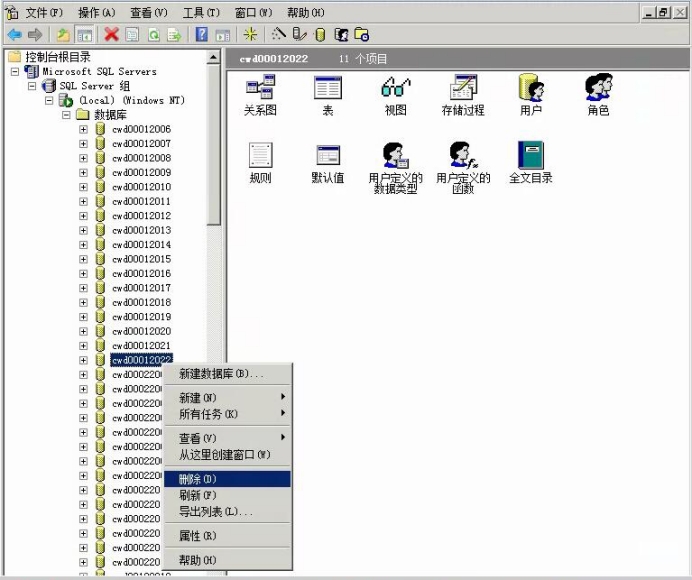Open the 规则 (Rules) icon
Screen dimensions: 692x580
(260, 157)
